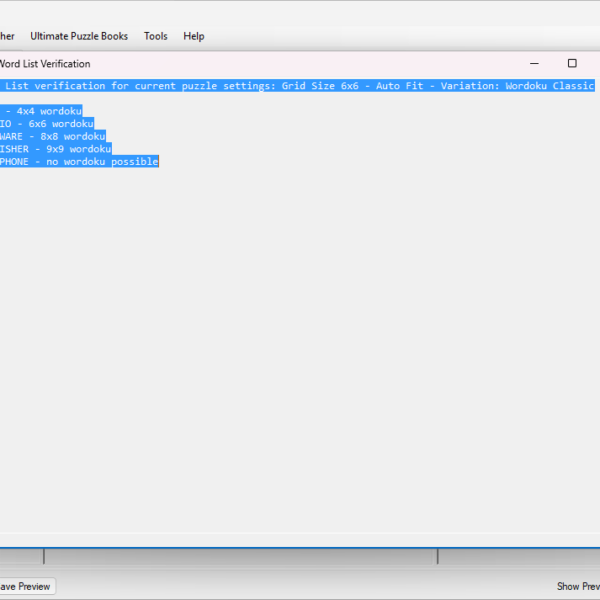
Task: Open the Tools menu
Action: 155,36
